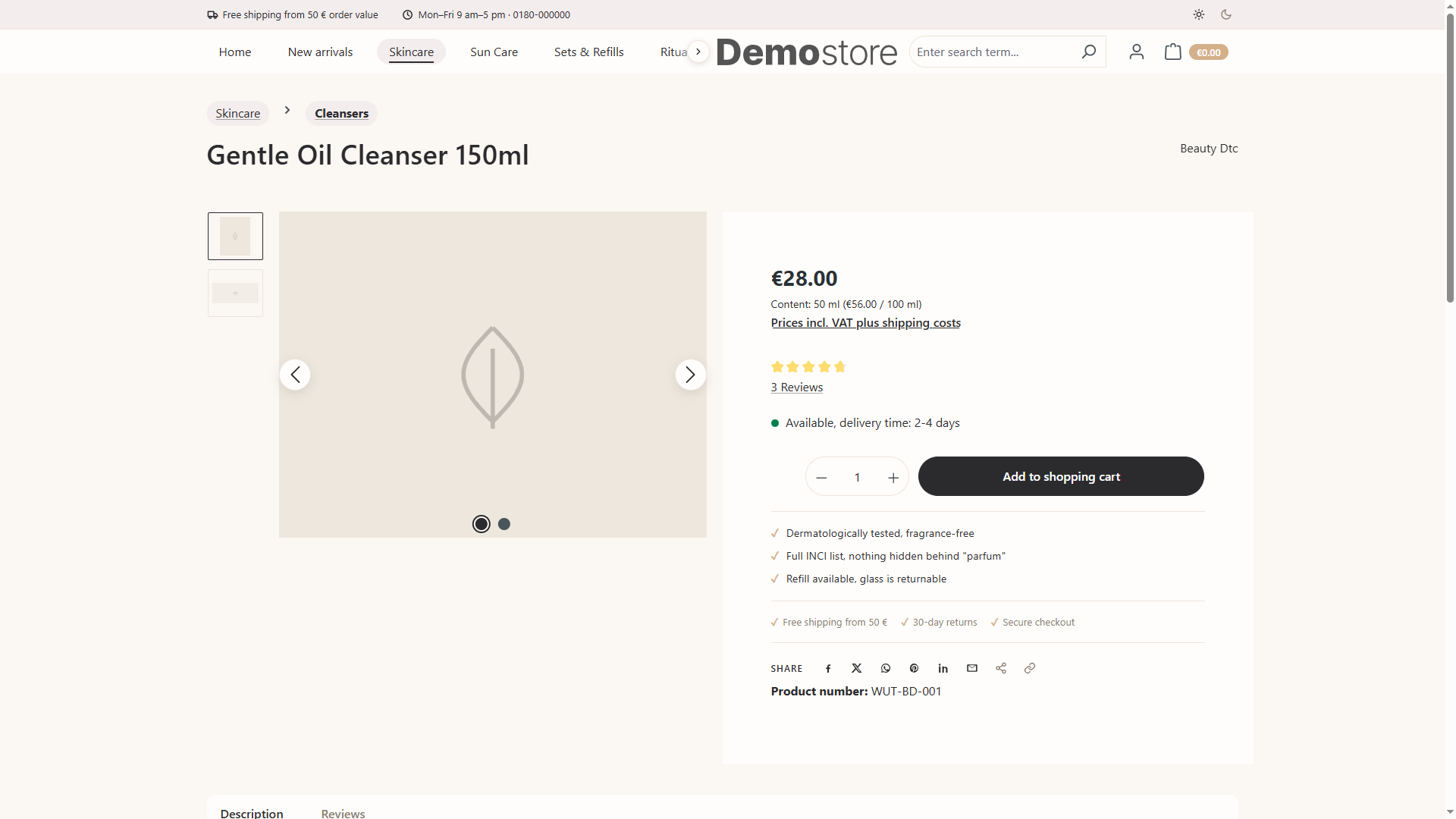
Task: Open New arrivals menu item
Action: point(320,52)
